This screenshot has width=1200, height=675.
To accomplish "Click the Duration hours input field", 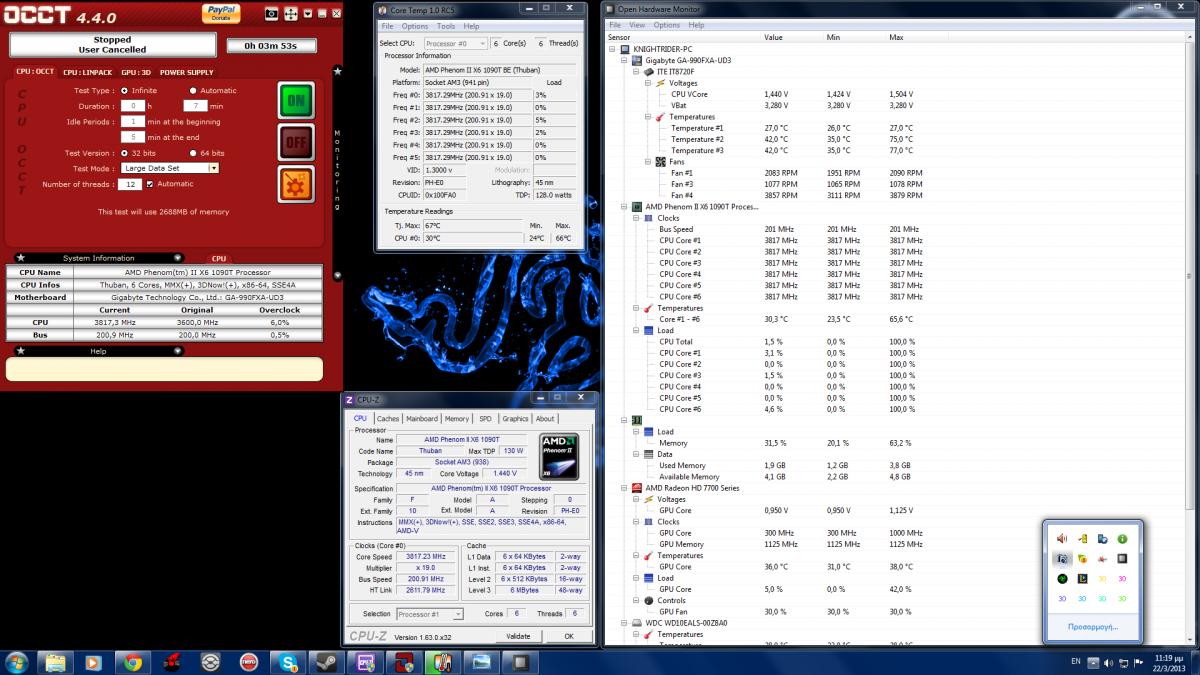I will 132,105.
